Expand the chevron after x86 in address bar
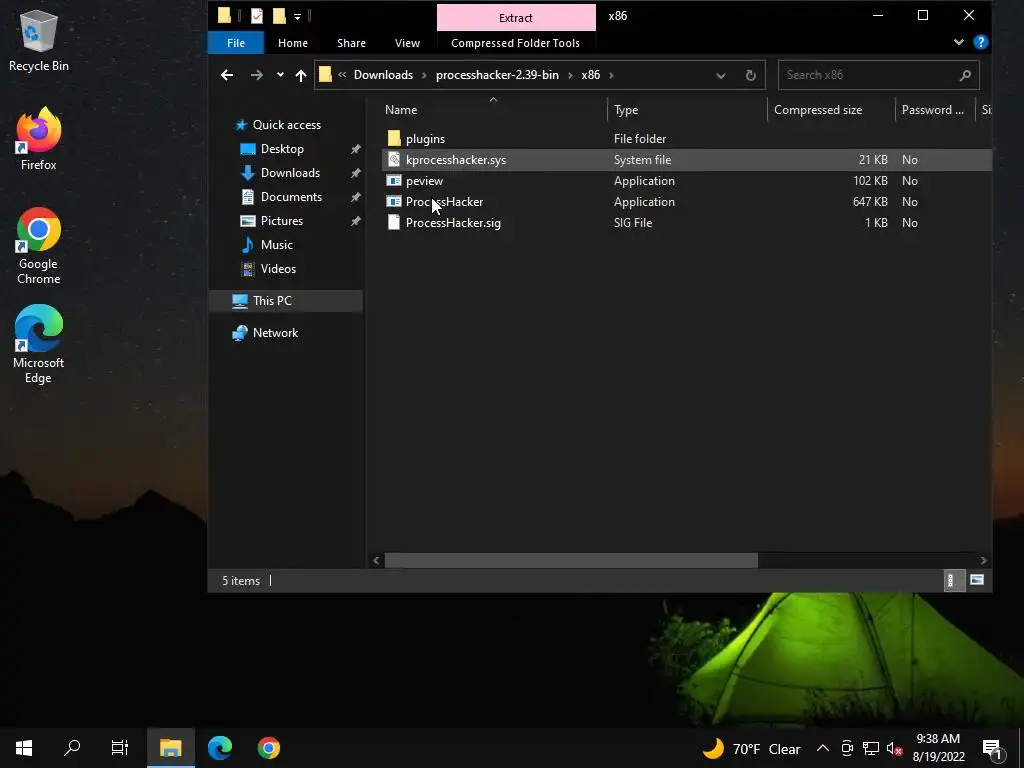Image resolution: width=1024 pixels, height=768 pixels. (x=611, y=75)
